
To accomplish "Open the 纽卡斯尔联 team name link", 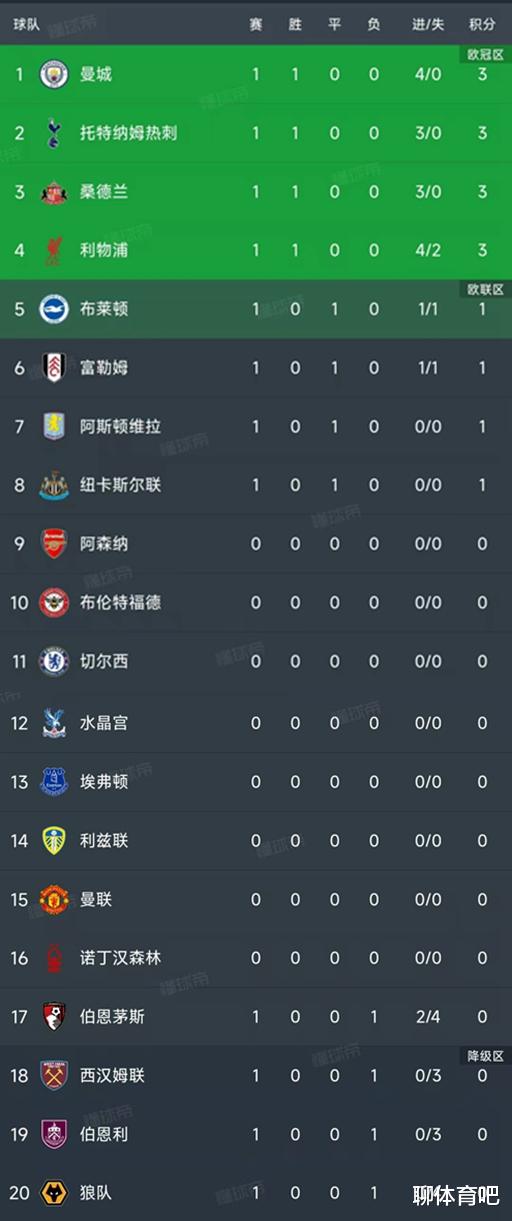I will click(x=120, y=485).
